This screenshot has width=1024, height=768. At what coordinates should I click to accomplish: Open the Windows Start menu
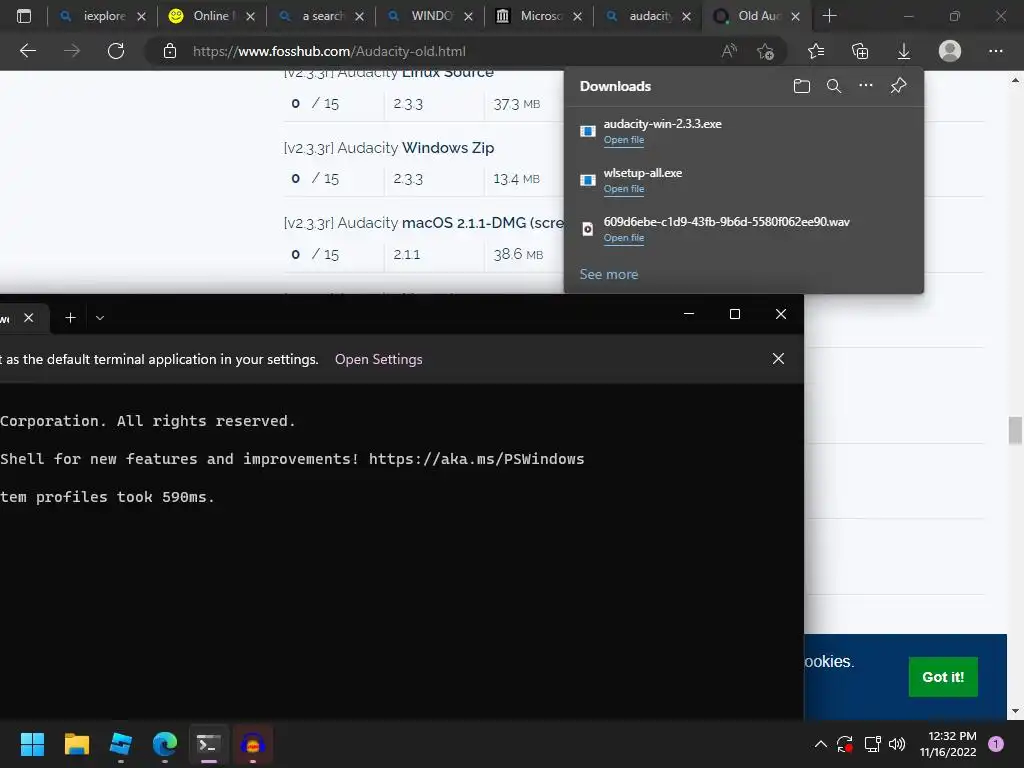coord(32,744)
